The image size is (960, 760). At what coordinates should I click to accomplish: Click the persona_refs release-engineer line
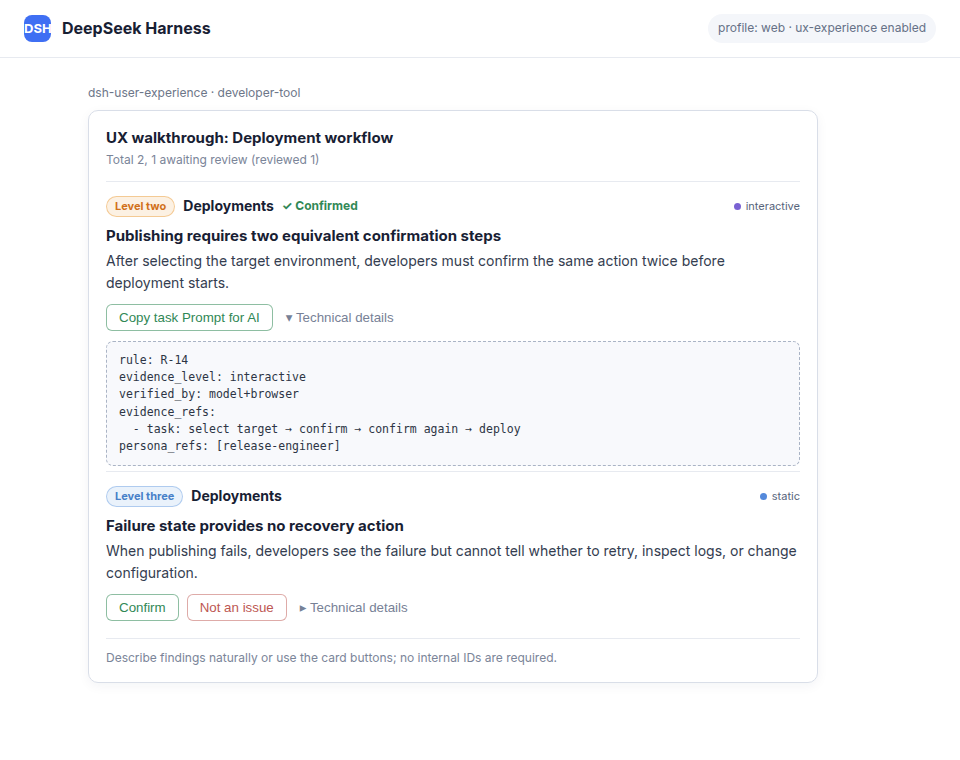pyautogui.click(x=230, y=446)
